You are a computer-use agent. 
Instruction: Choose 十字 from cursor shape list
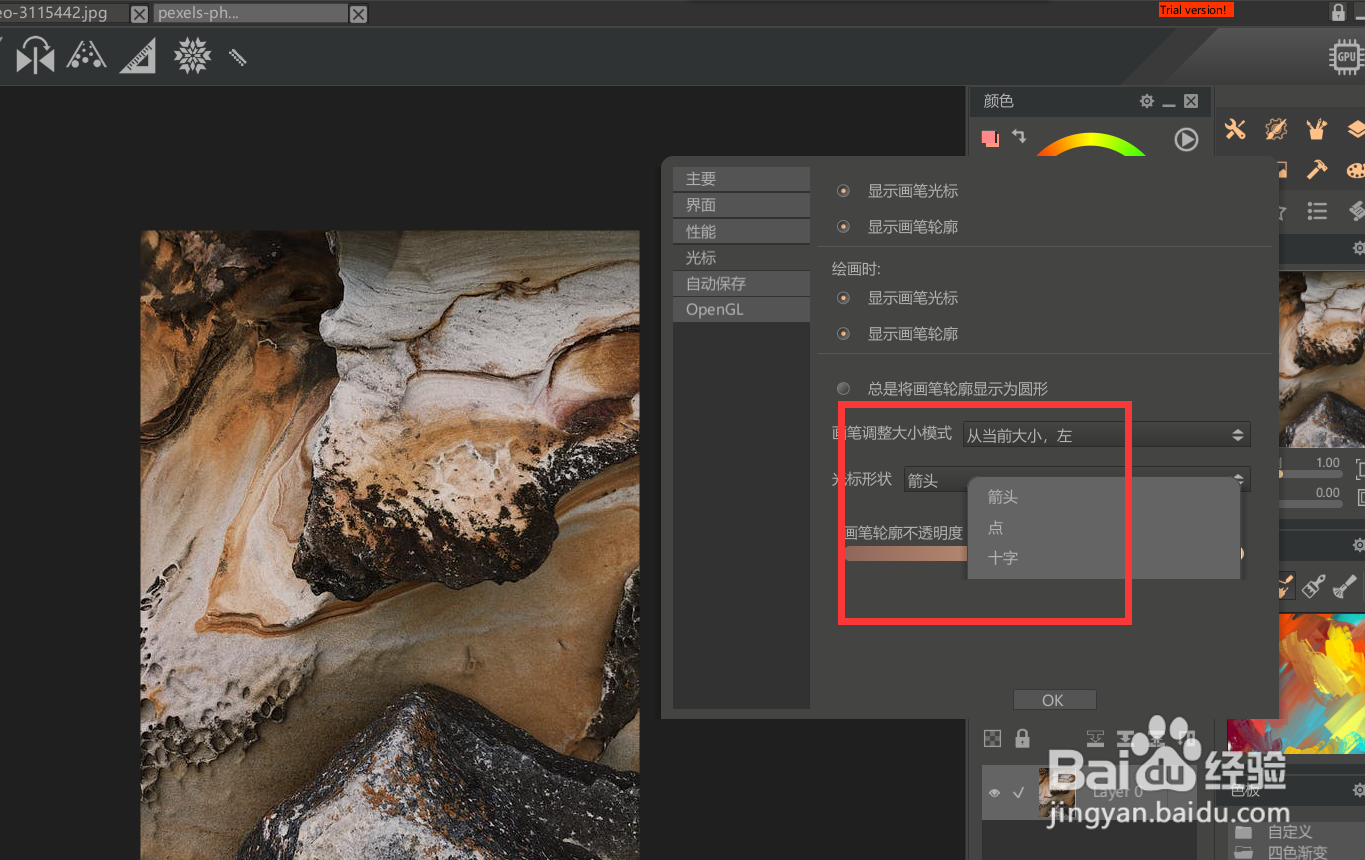(1104, 558)
